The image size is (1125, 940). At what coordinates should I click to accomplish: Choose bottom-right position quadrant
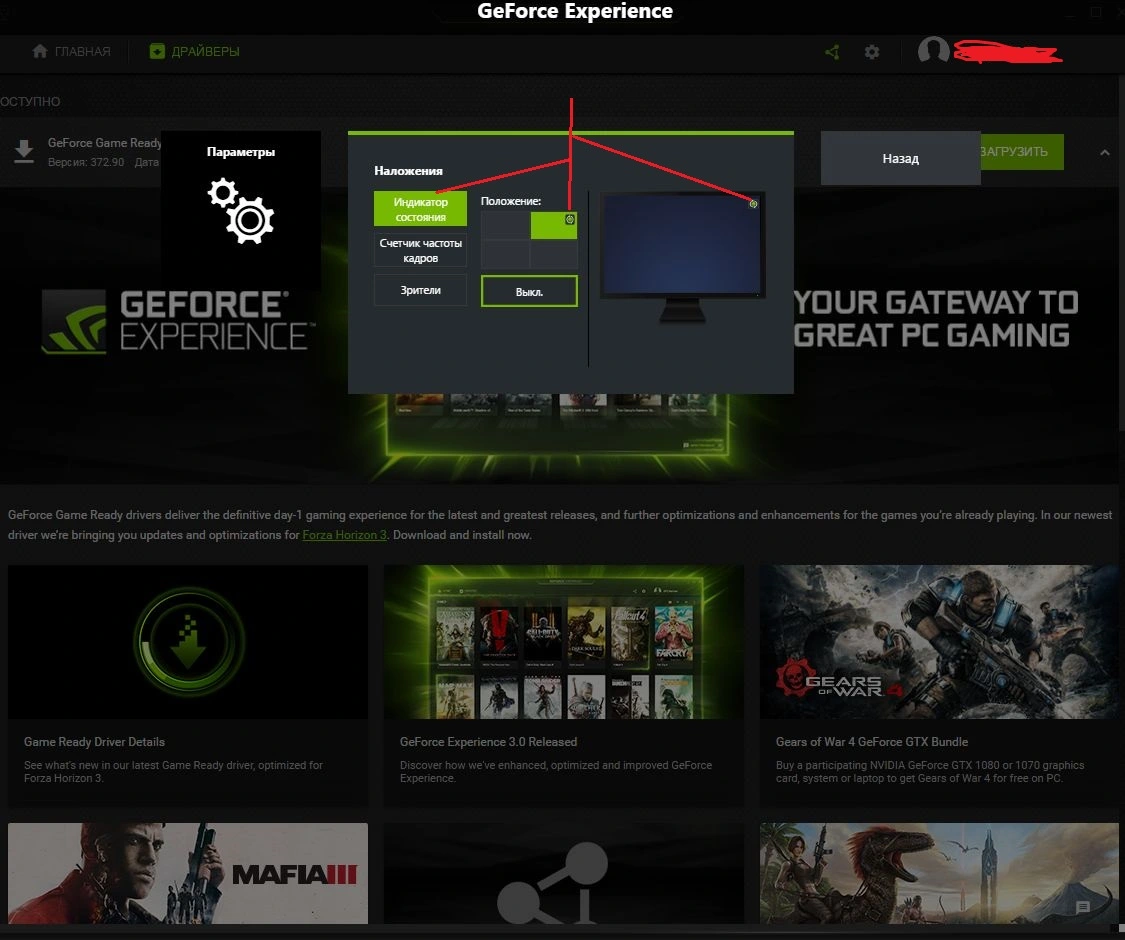(x=554, y=254)
